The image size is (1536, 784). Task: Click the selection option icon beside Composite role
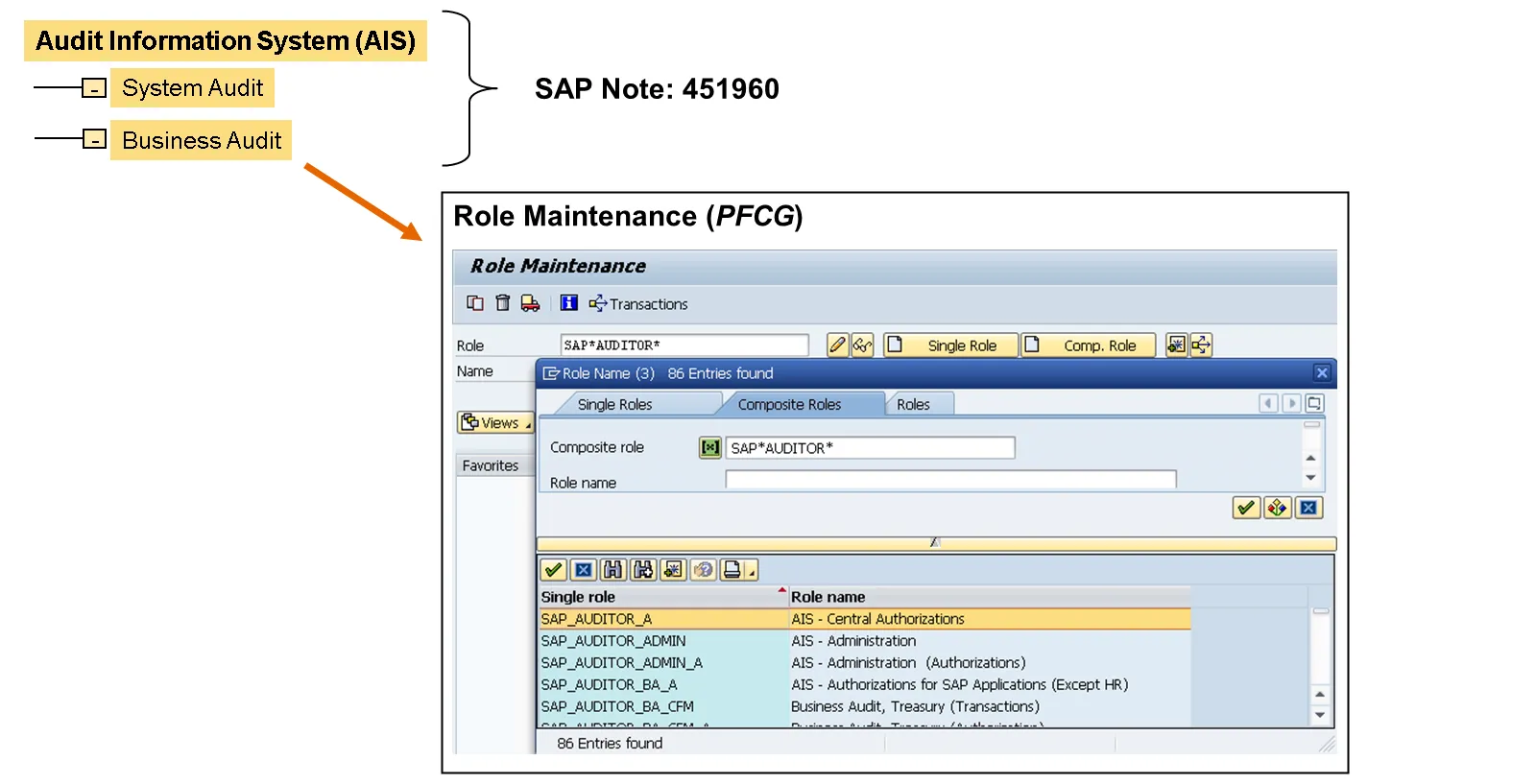[x=709, y=447]
